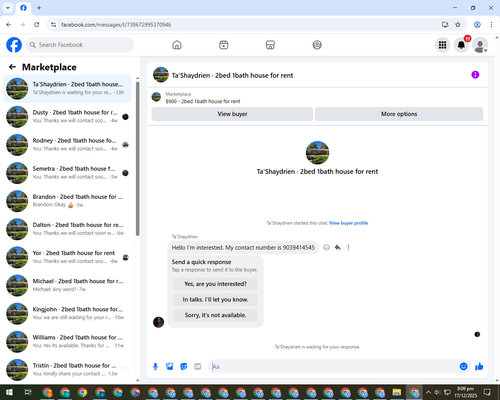Bookmark this page with star icon
Screen dimensions: 500x400
click(x=458, y=25)
